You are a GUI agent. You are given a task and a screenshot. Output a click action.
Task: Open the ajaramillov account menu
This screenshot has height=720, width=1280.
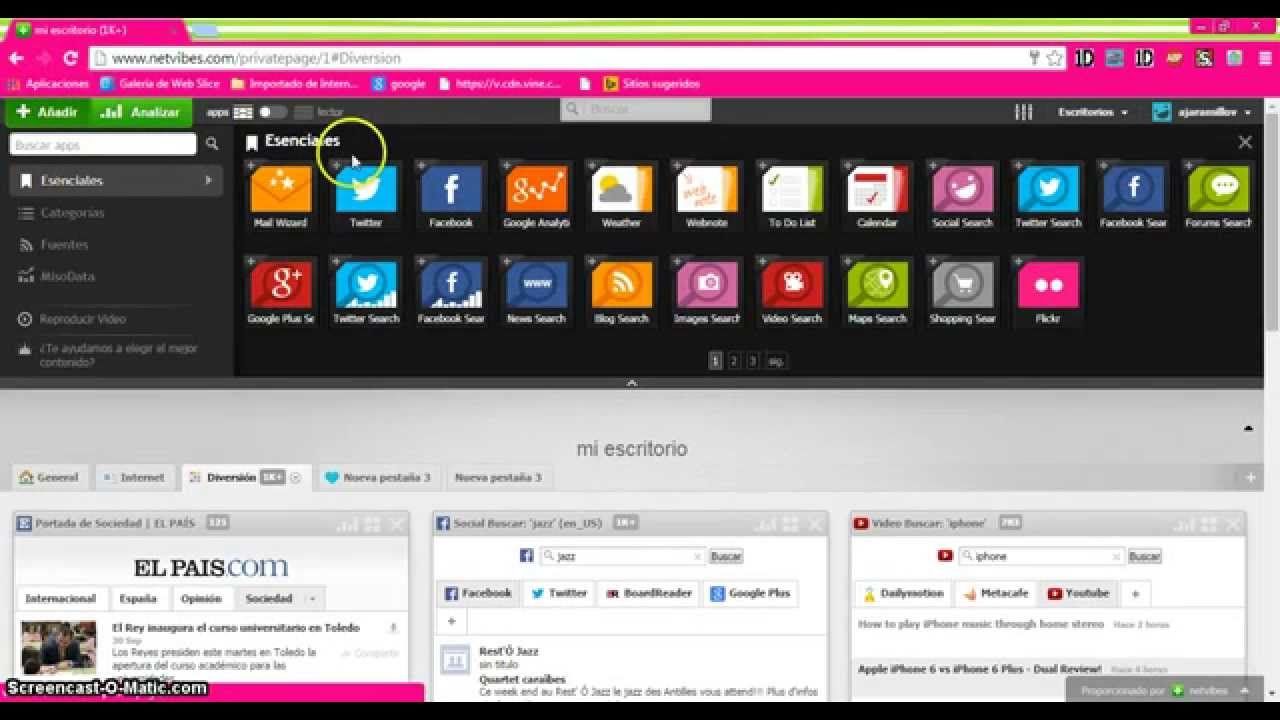1203,112
